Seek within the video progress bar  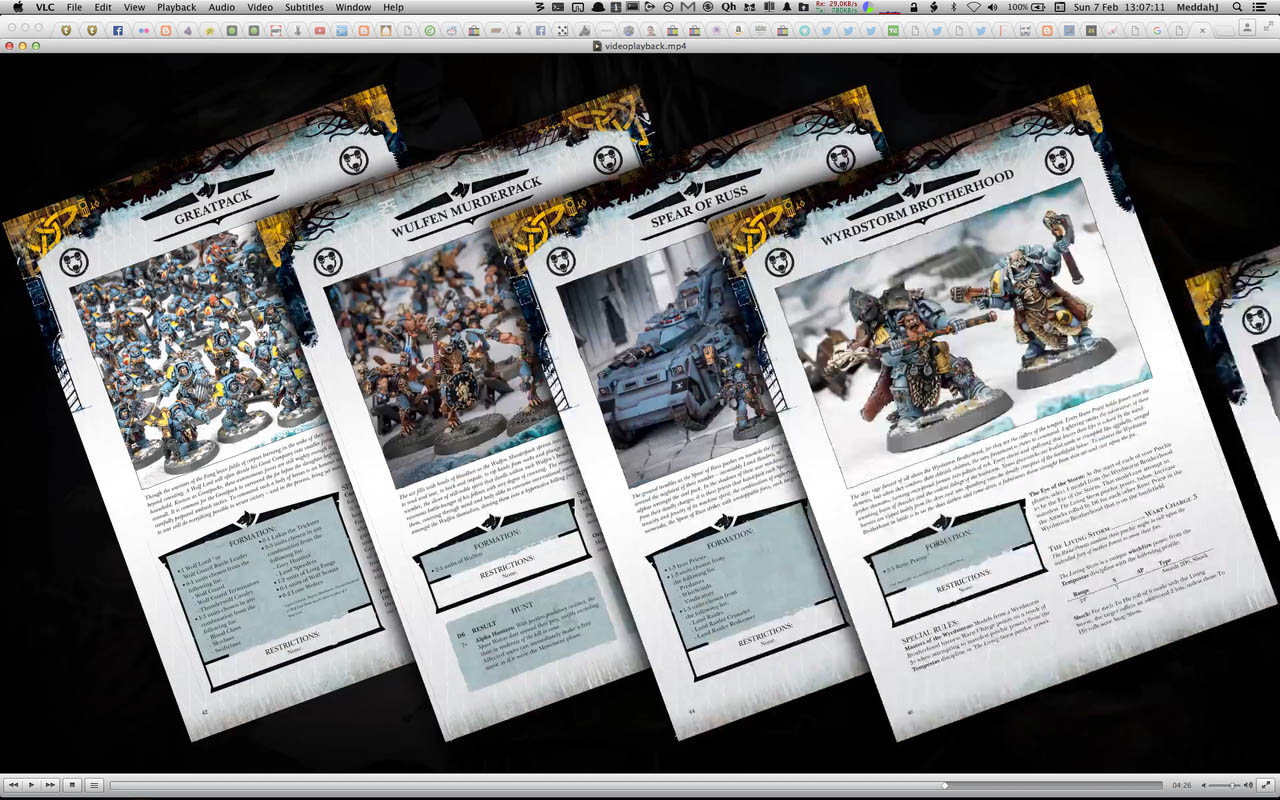point(636,786)
